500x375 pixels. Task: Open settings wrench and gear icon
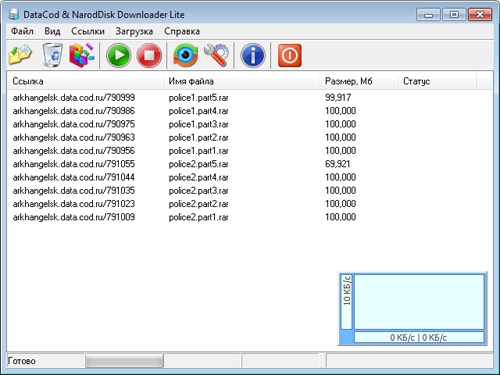tap(216, 55)
